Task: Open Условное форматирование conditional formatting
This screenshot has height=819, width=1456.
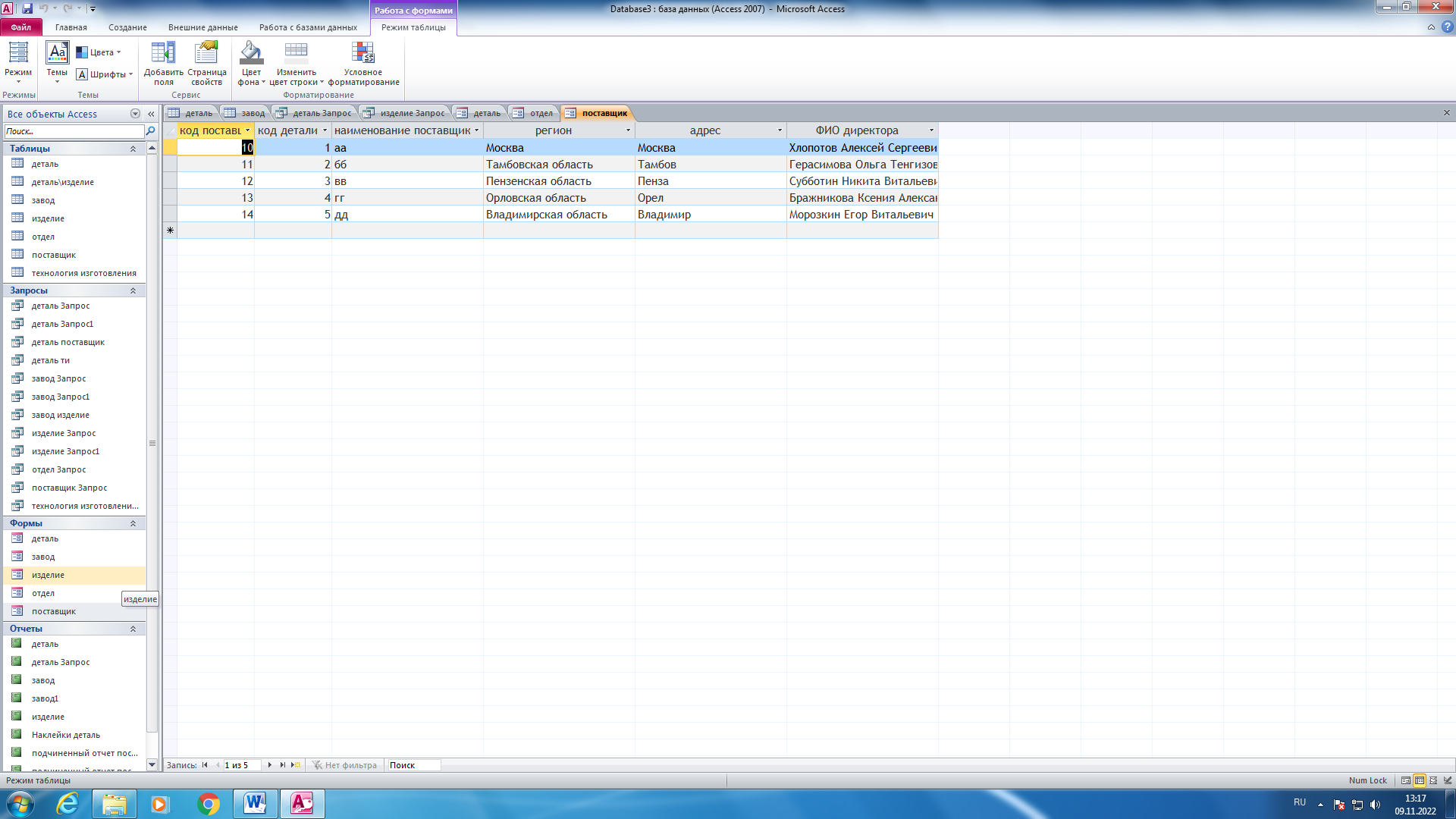Action: 363,64
